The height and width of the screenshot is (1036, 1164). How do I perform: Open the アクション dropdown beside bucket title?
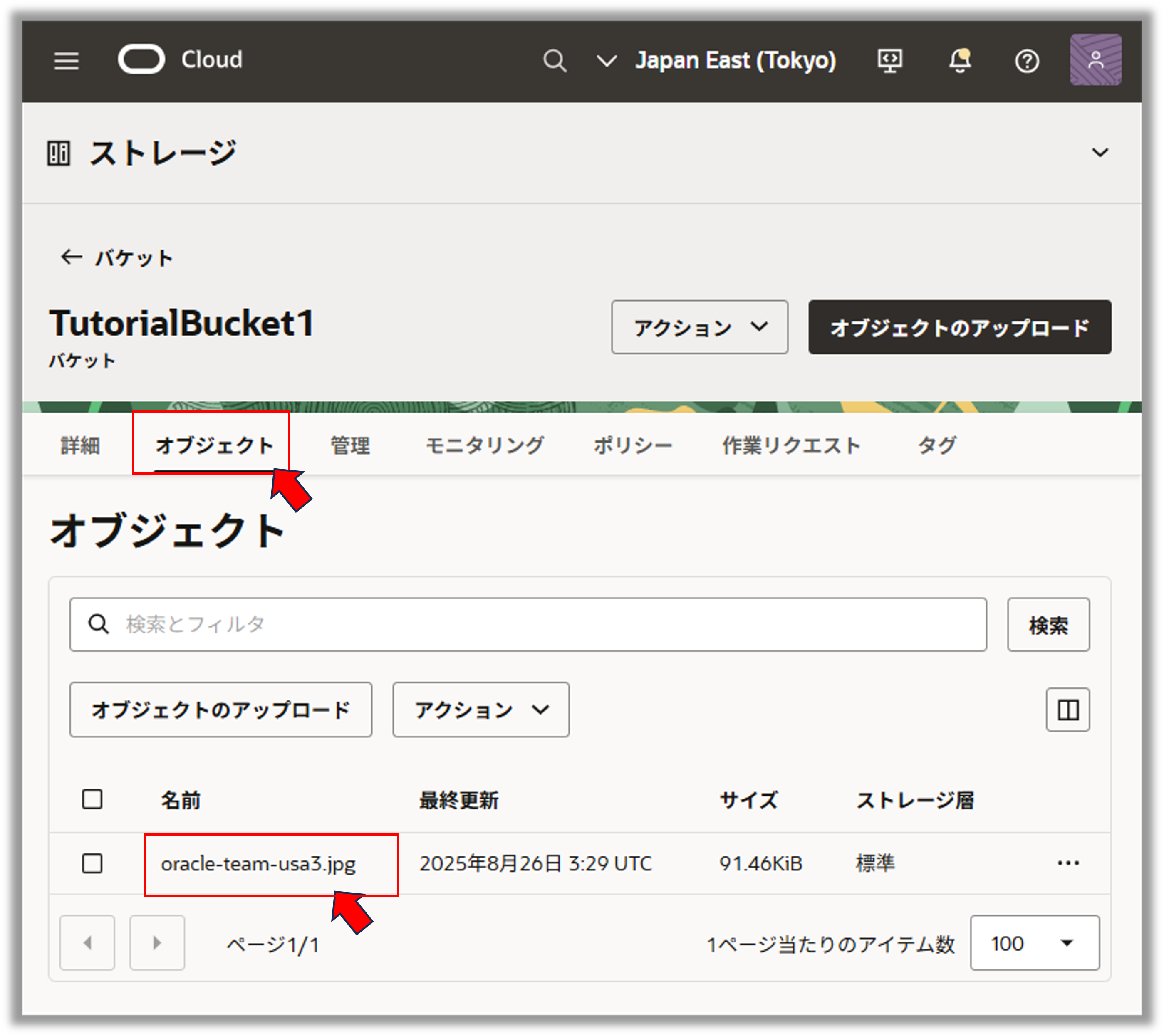(699, 327)
